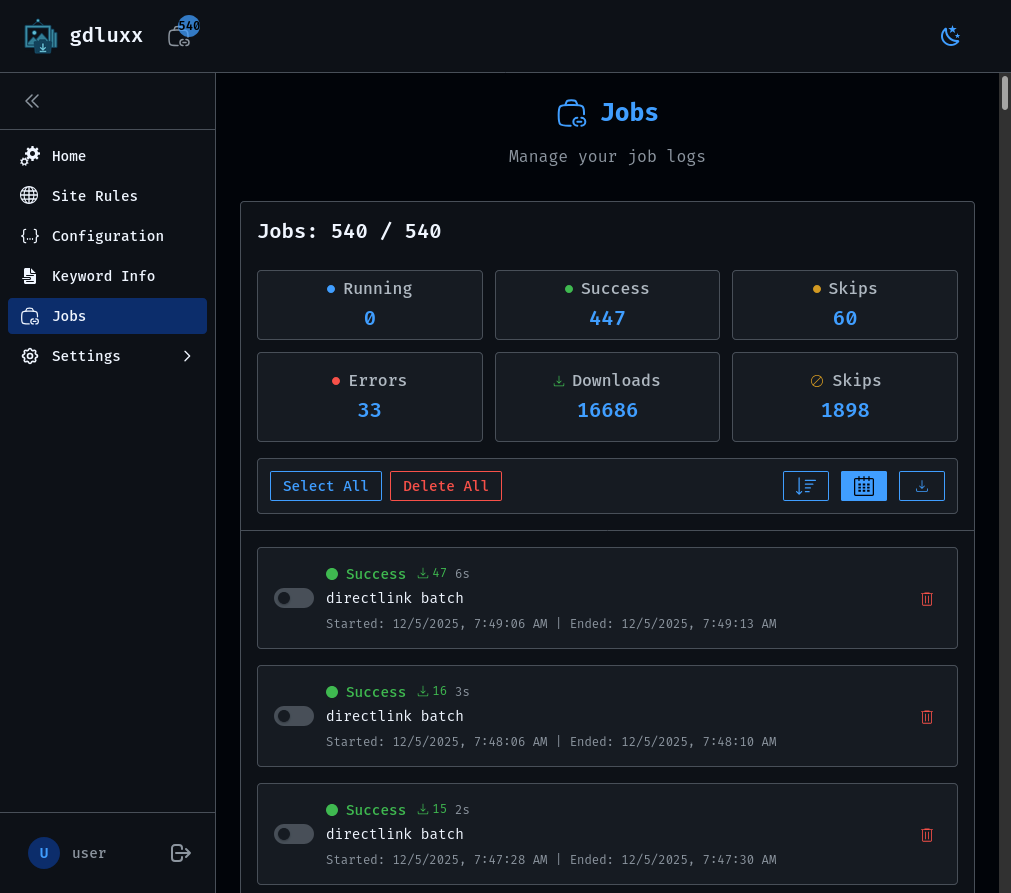The image size is (1011, 893).
Task: Click the logout icon next to user
Action: click(x=180, y=853)
